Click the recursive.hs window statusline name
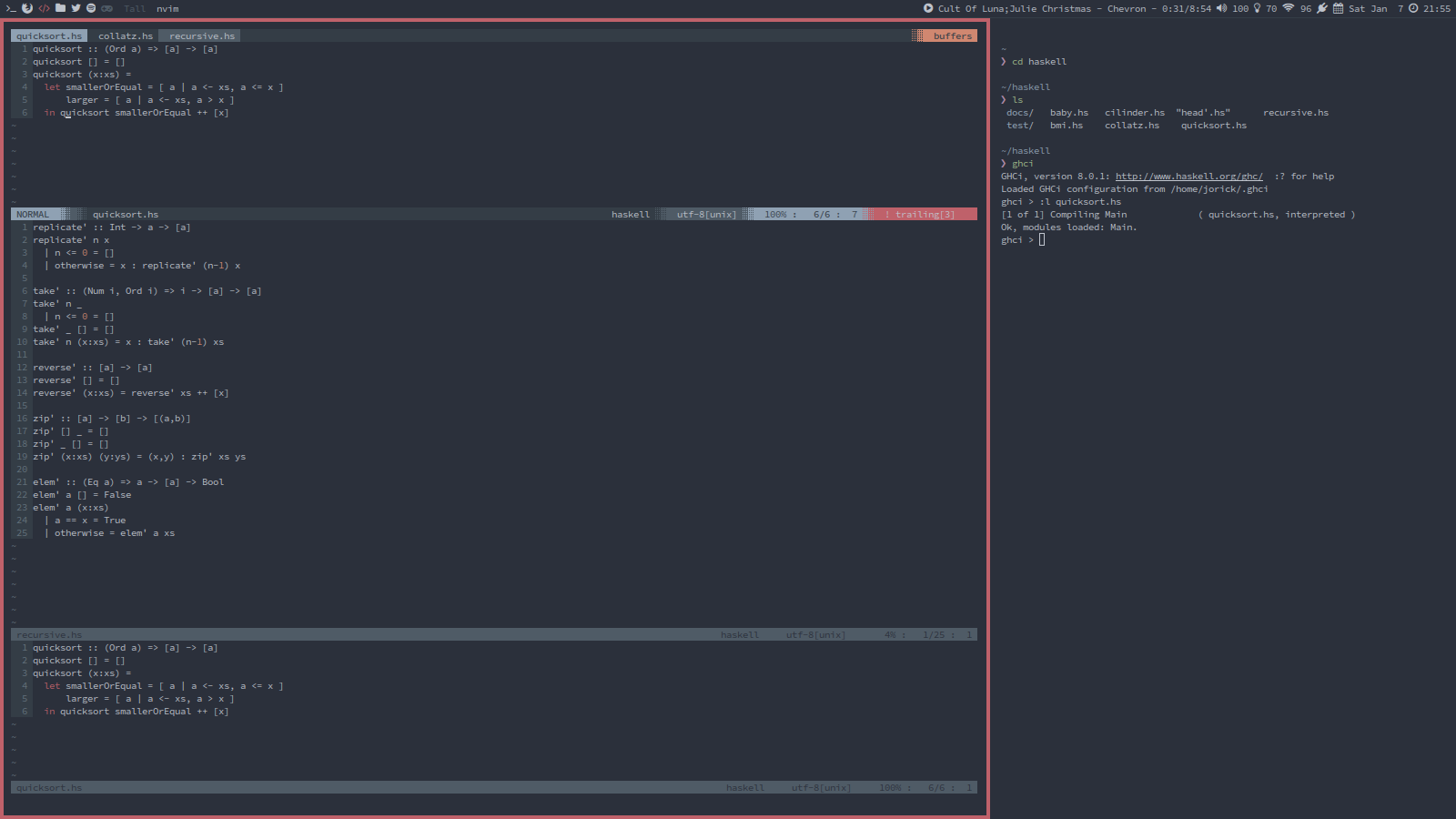Screen dimensions: 1456x819 [49, 635]
